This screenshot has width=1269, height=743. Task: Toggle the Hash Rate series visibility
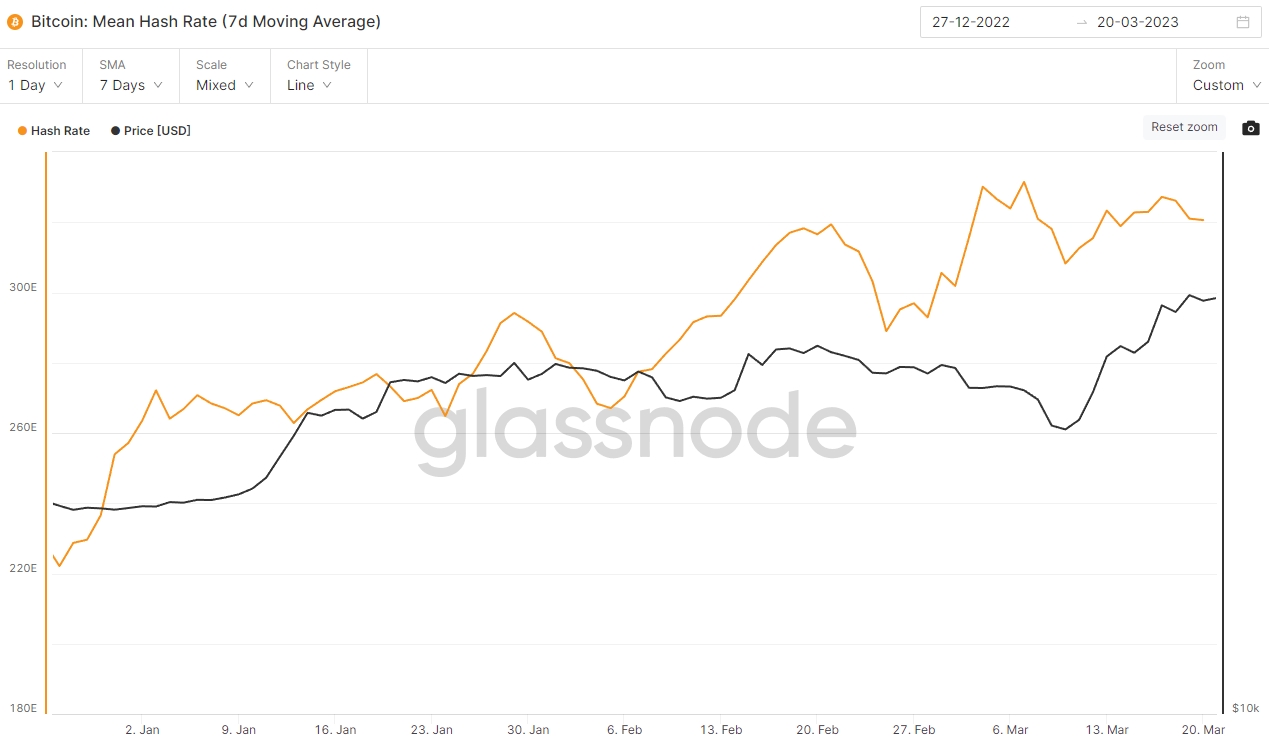pos(60,131)
